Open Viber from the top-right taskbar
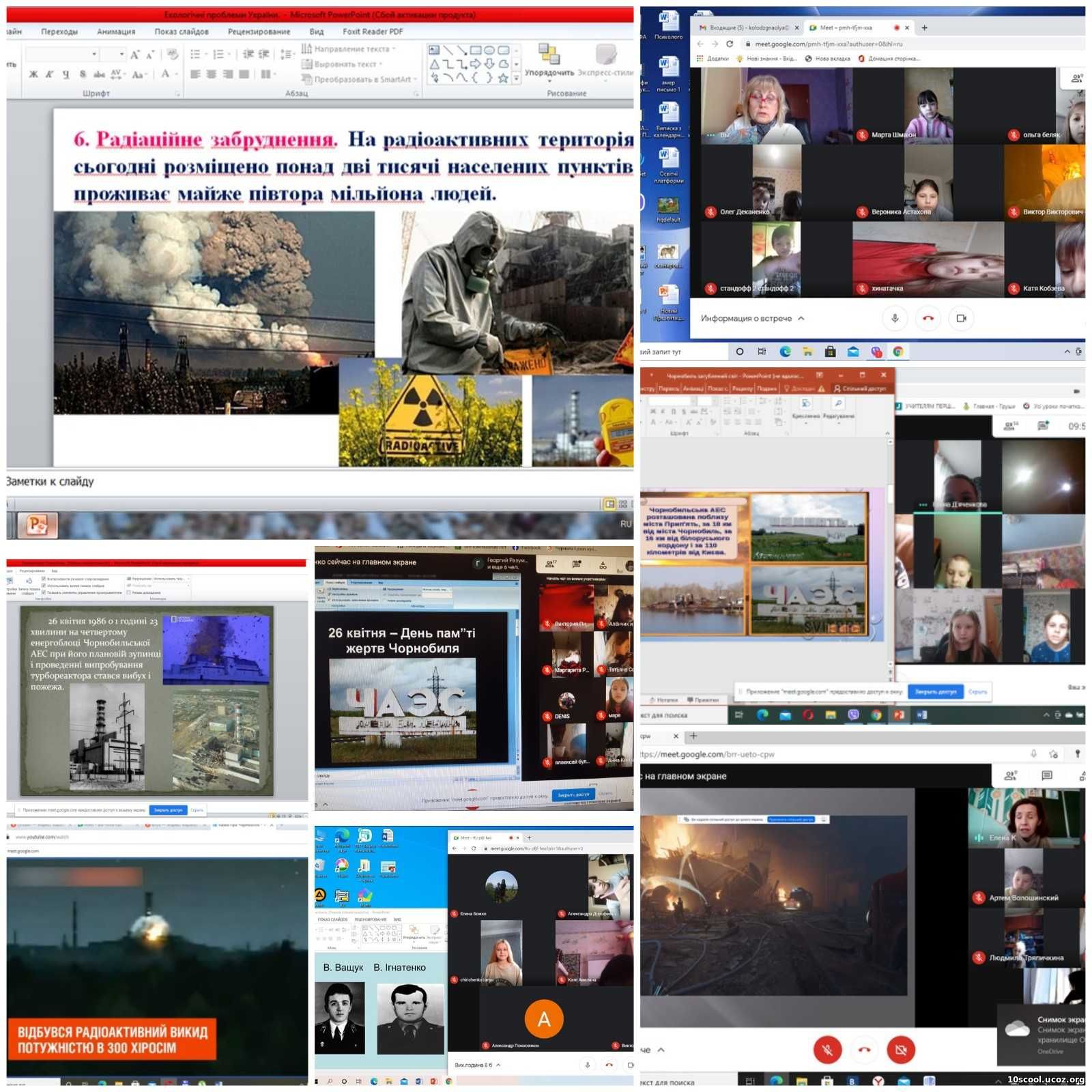 pos(876,351)
